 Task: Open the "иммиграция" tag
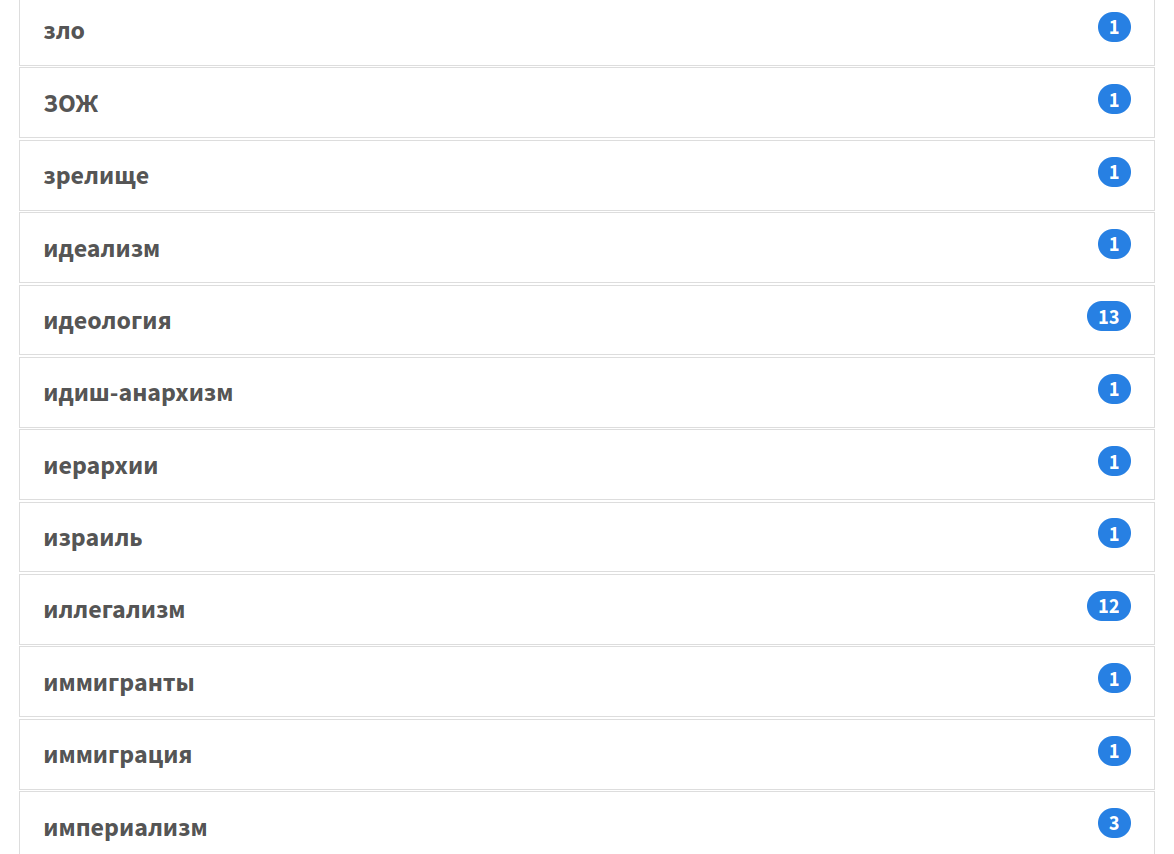117,755
